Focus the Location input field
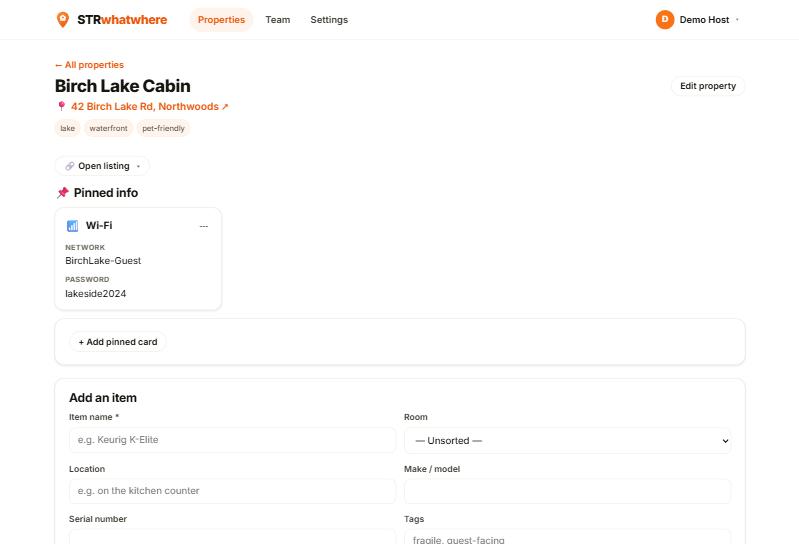This screenshot has height=544, width=799. pos(232,491)
